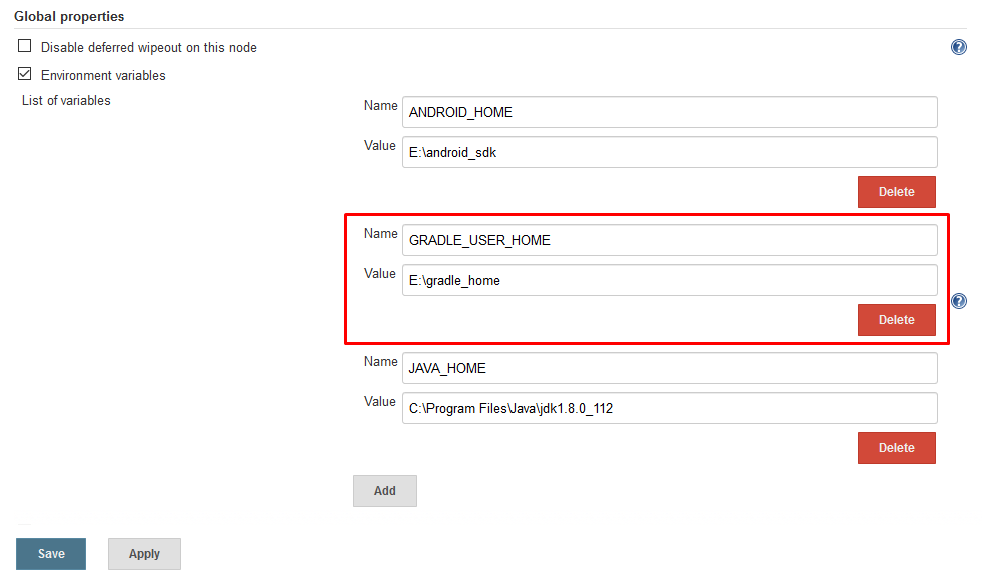Screen dimensions: 982x578
Task: Focus the GRADLE_USER_HOME name field
Action: click(x=669, y=240)
